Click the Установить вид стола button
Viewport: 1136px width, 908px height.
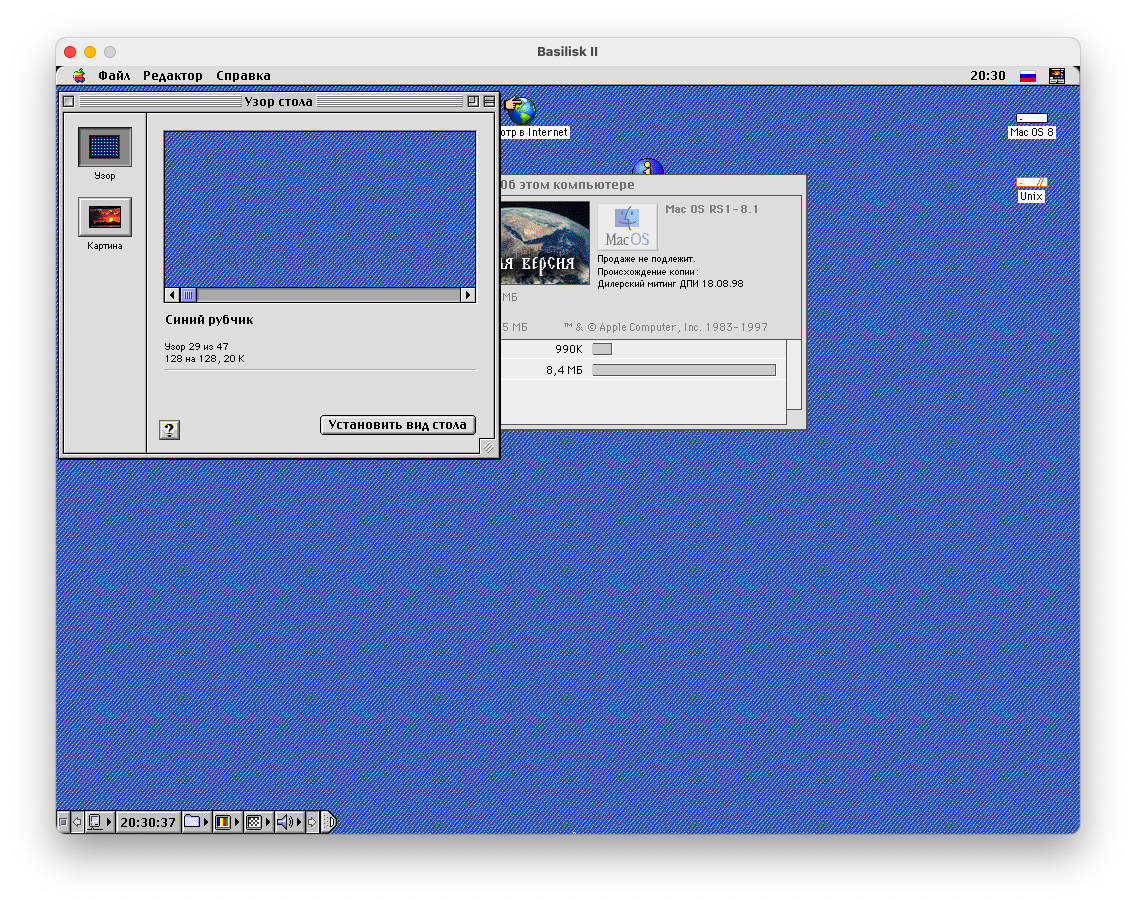pos(397,425)
